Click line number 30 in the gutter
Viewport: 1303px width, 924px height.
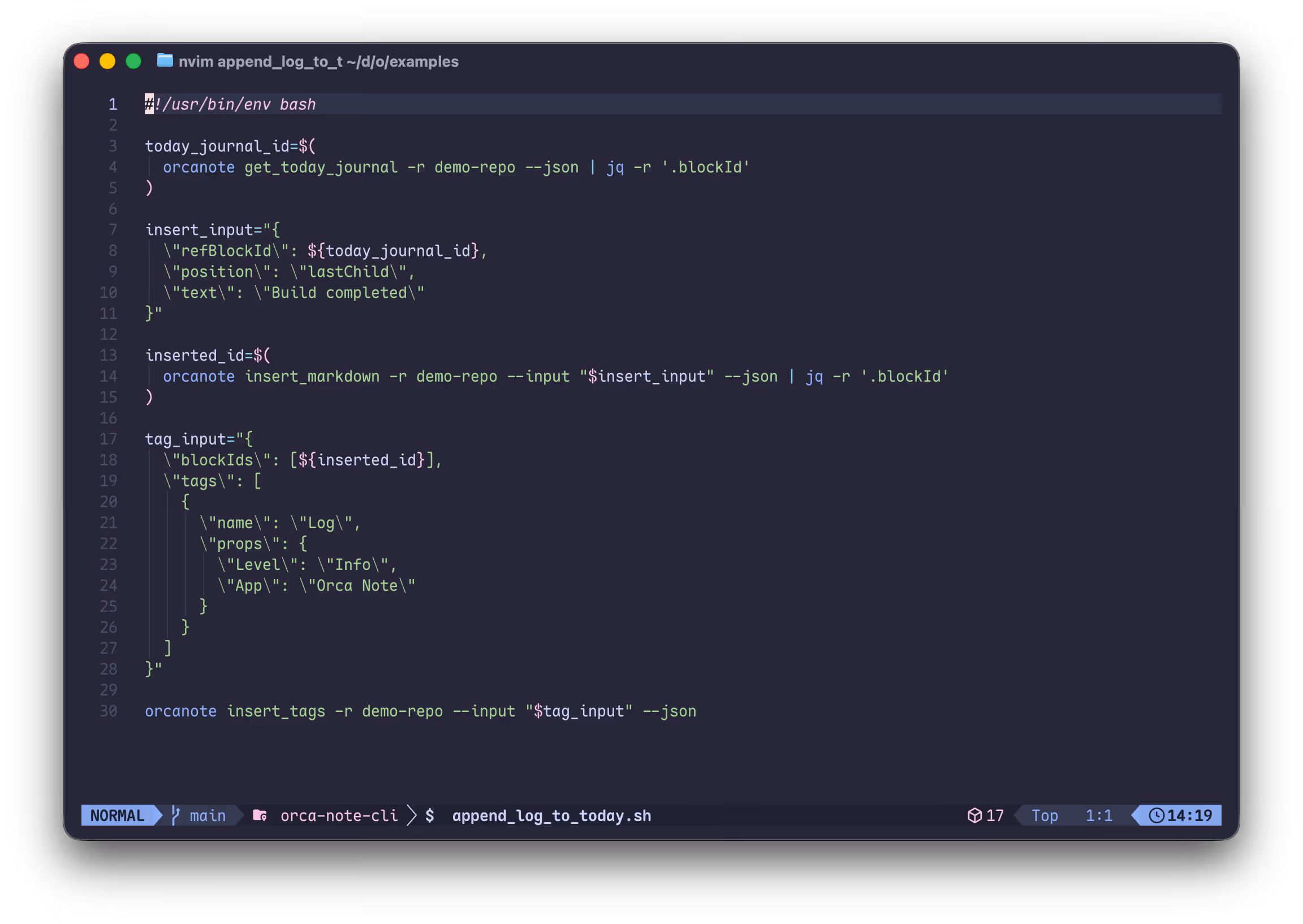[x=108, y=711]
